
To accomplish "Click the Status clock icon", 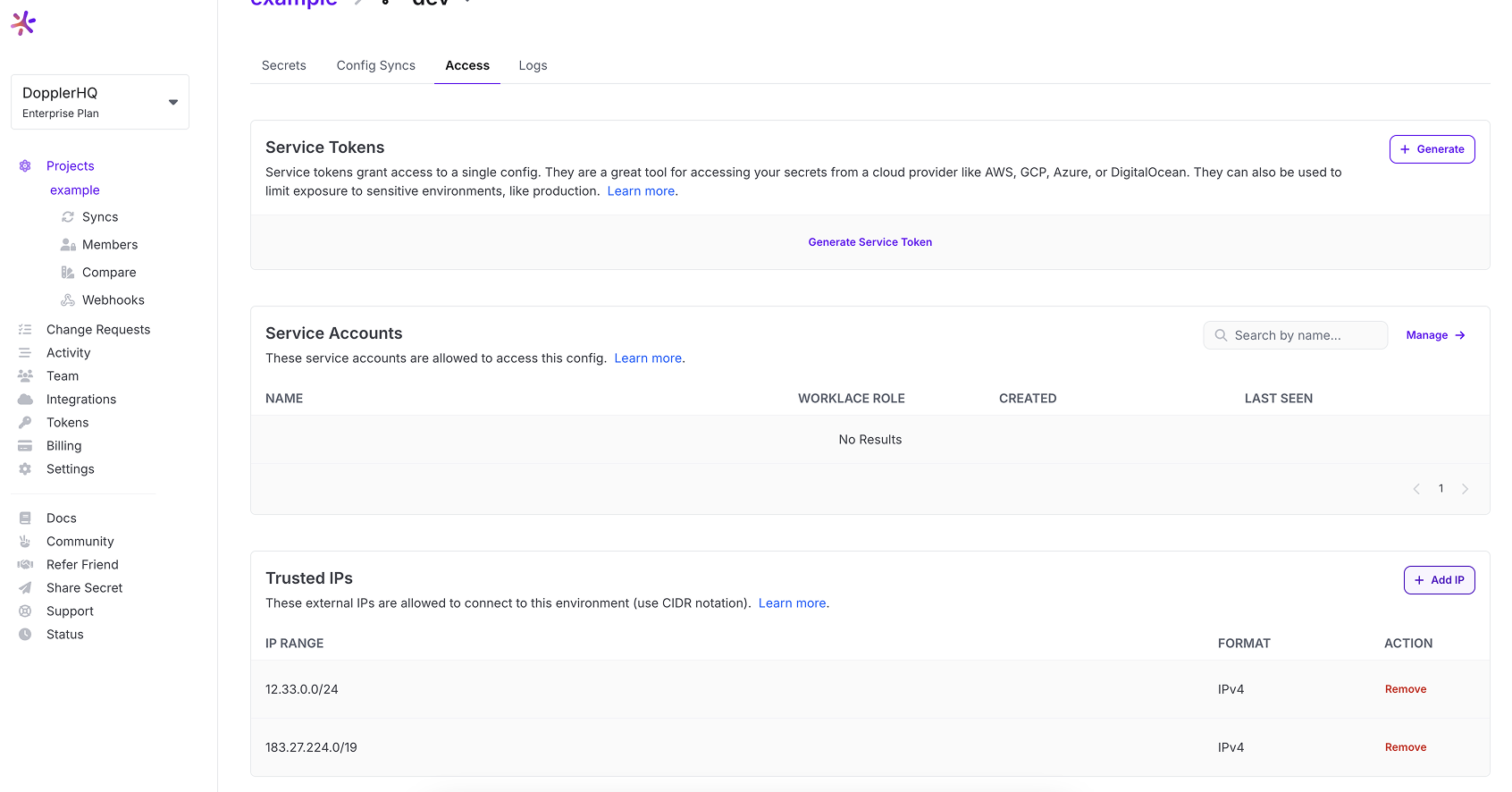I will [25, 635].
